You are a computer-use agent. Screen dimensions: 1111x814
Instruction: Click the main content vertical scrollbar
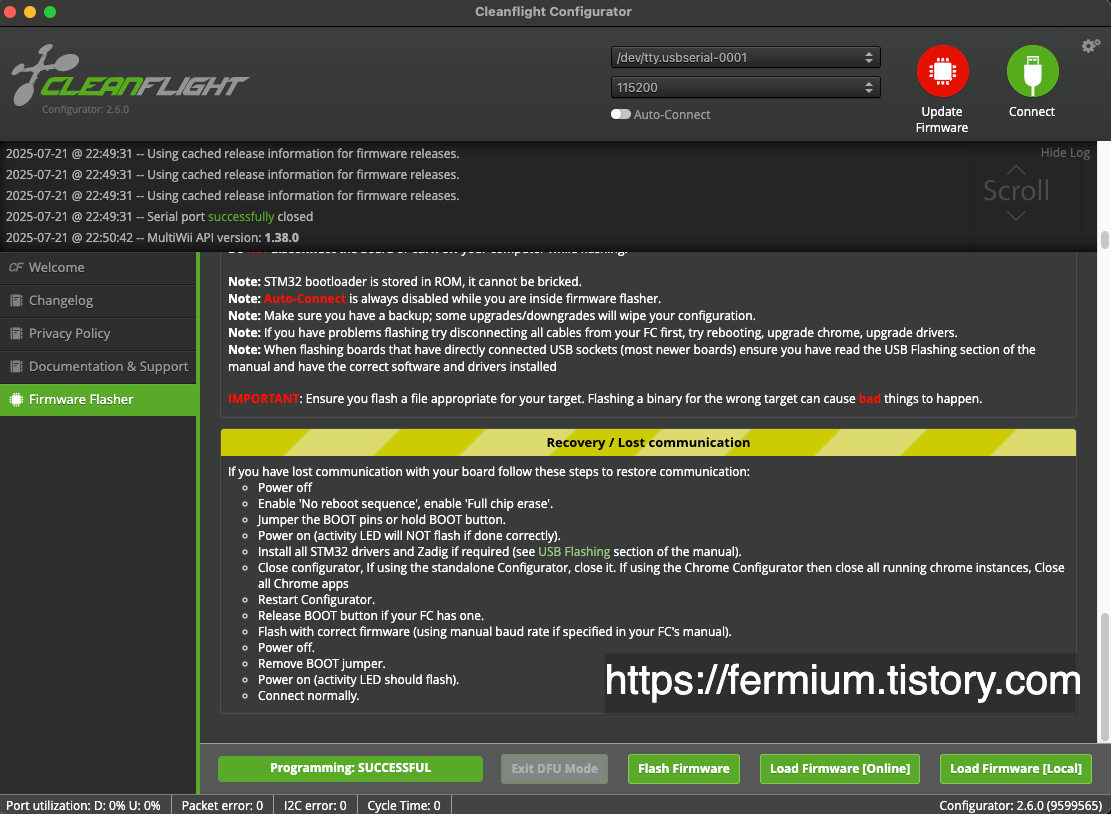coord(1105,677)
